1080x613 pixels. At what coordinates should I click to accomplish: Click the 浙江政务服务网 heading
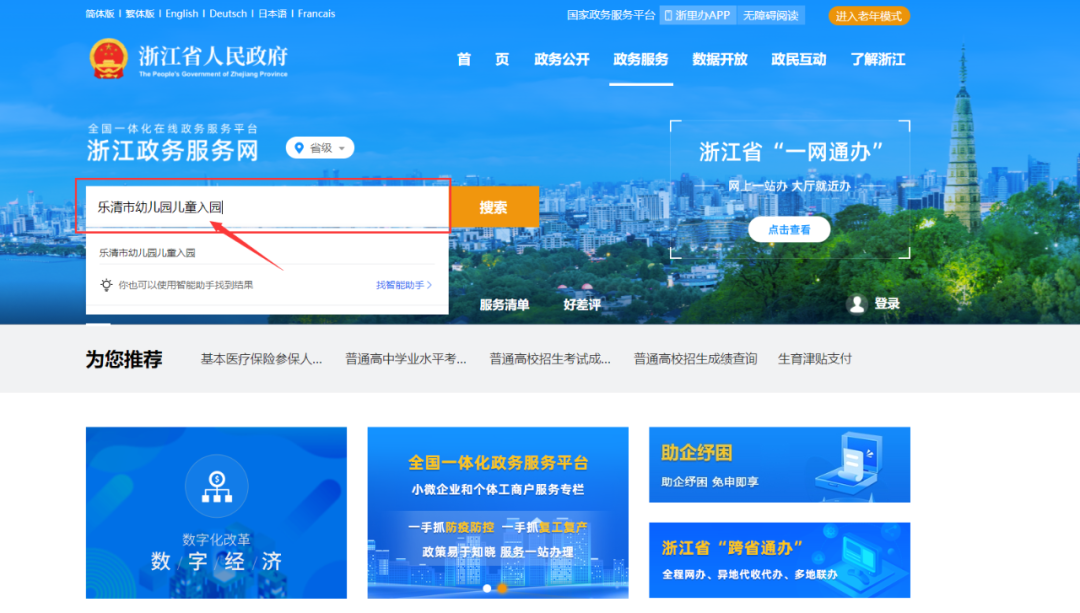coord(172,150)
